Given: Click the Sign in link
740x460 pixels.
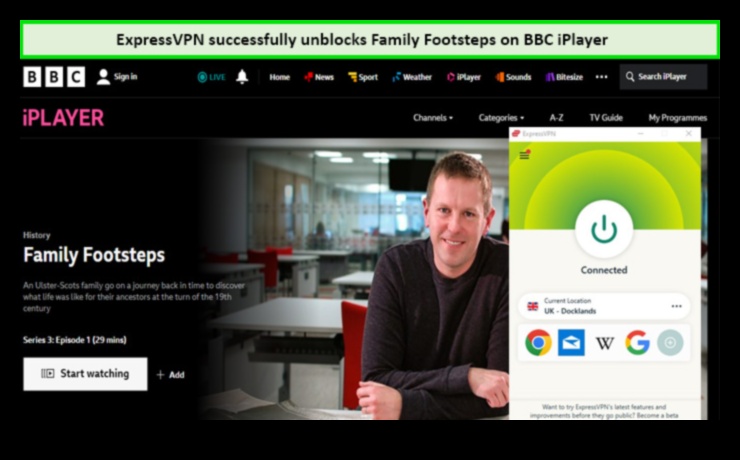Looking at the screenshot, I should (117, 77).
